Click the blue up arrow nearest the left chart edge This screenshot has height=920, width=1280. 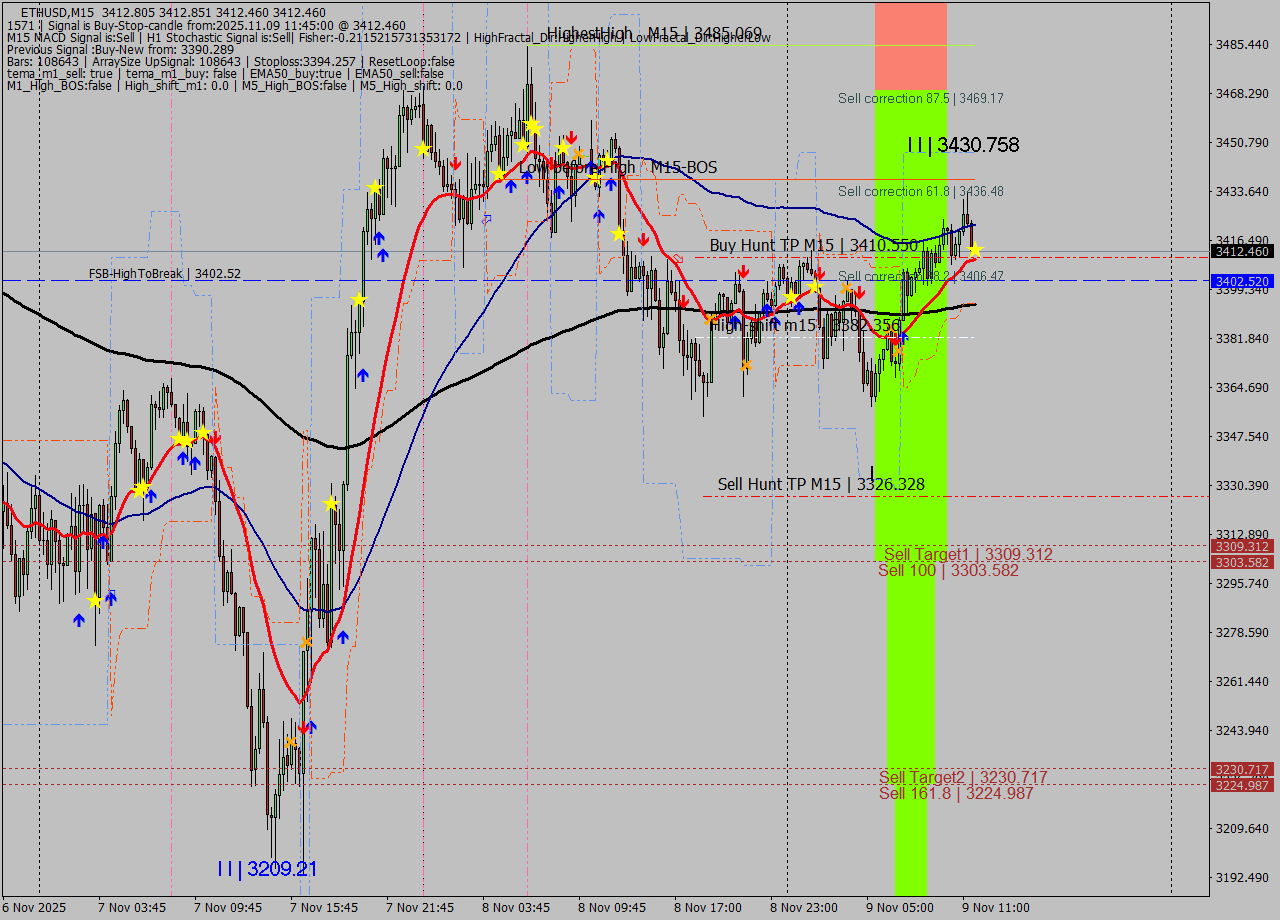[79, 620]
